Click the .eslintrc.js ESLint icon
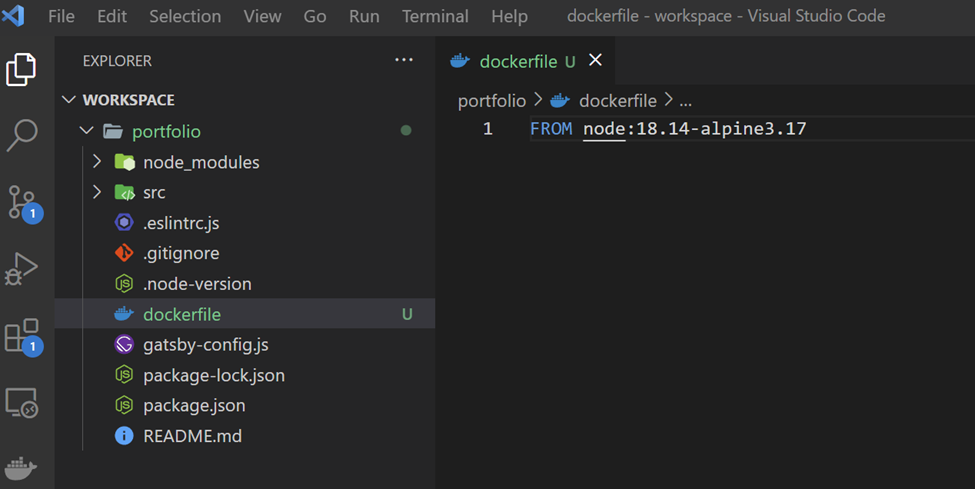Image resolution: width=975 pixels, height=489 pixels. [x=124, y=223]
